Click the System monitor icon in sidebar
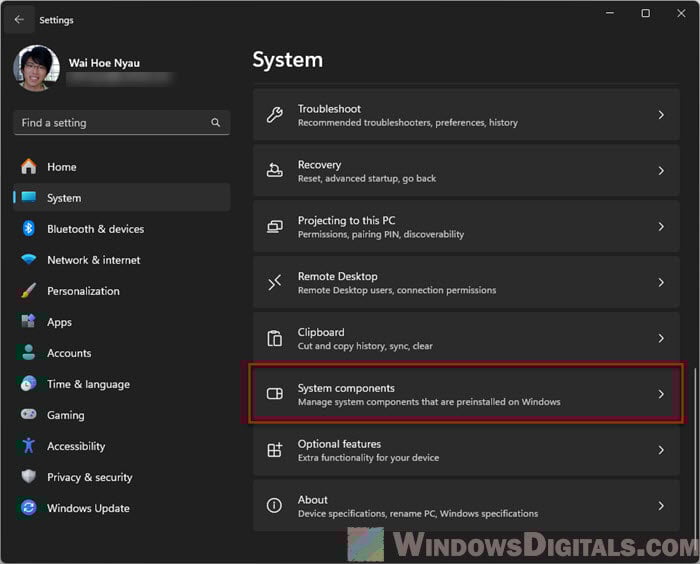Image resolution: width=700 pixels, height=564 pixels. tap(29, 197)
